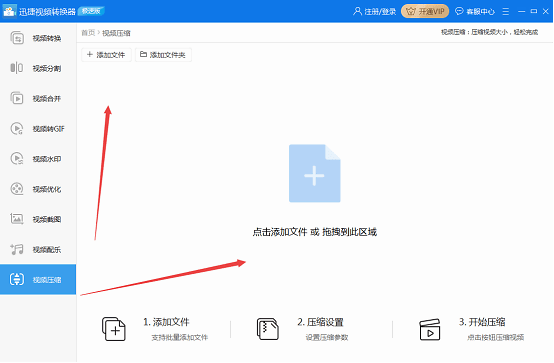Select the 视频优化 film reel icon
The width and height of the screenshot is (554, 363).
[17, 189]
